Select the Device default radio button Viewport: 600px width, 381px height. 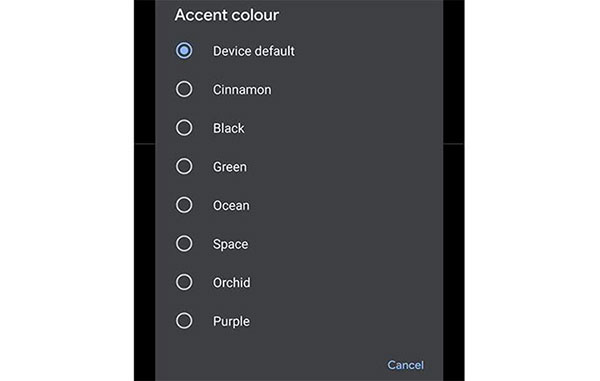coord(184,50)
